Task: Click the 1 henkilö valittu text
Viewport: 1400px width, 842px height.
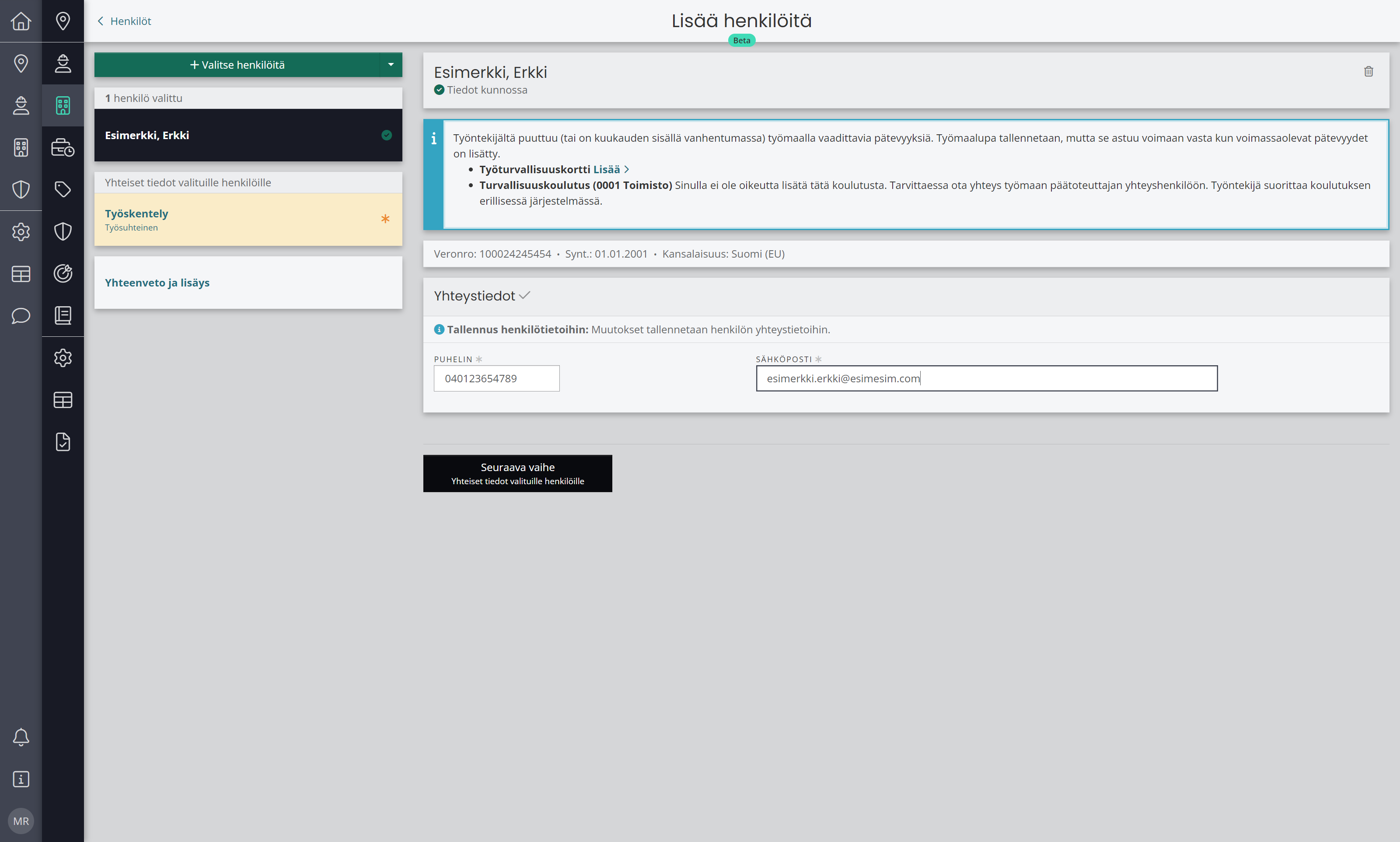Action: 143,98
